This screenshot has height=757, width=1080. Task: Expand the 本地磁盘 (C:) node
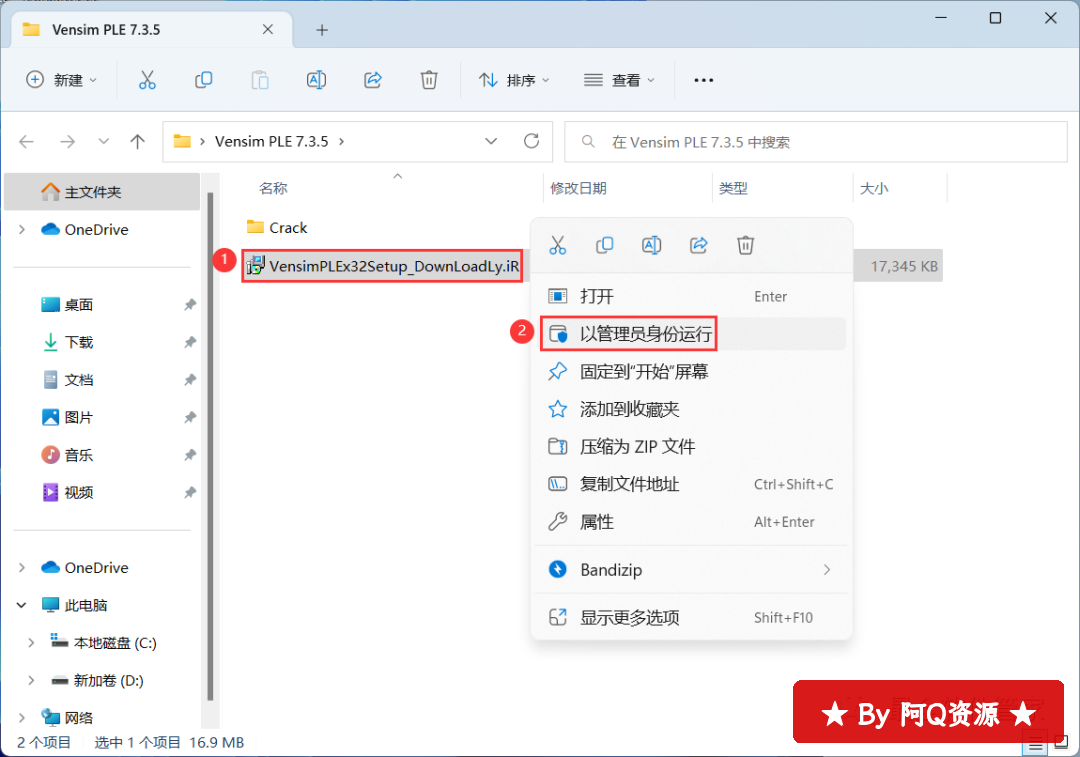pyautogui.click(x=31, y=643)
